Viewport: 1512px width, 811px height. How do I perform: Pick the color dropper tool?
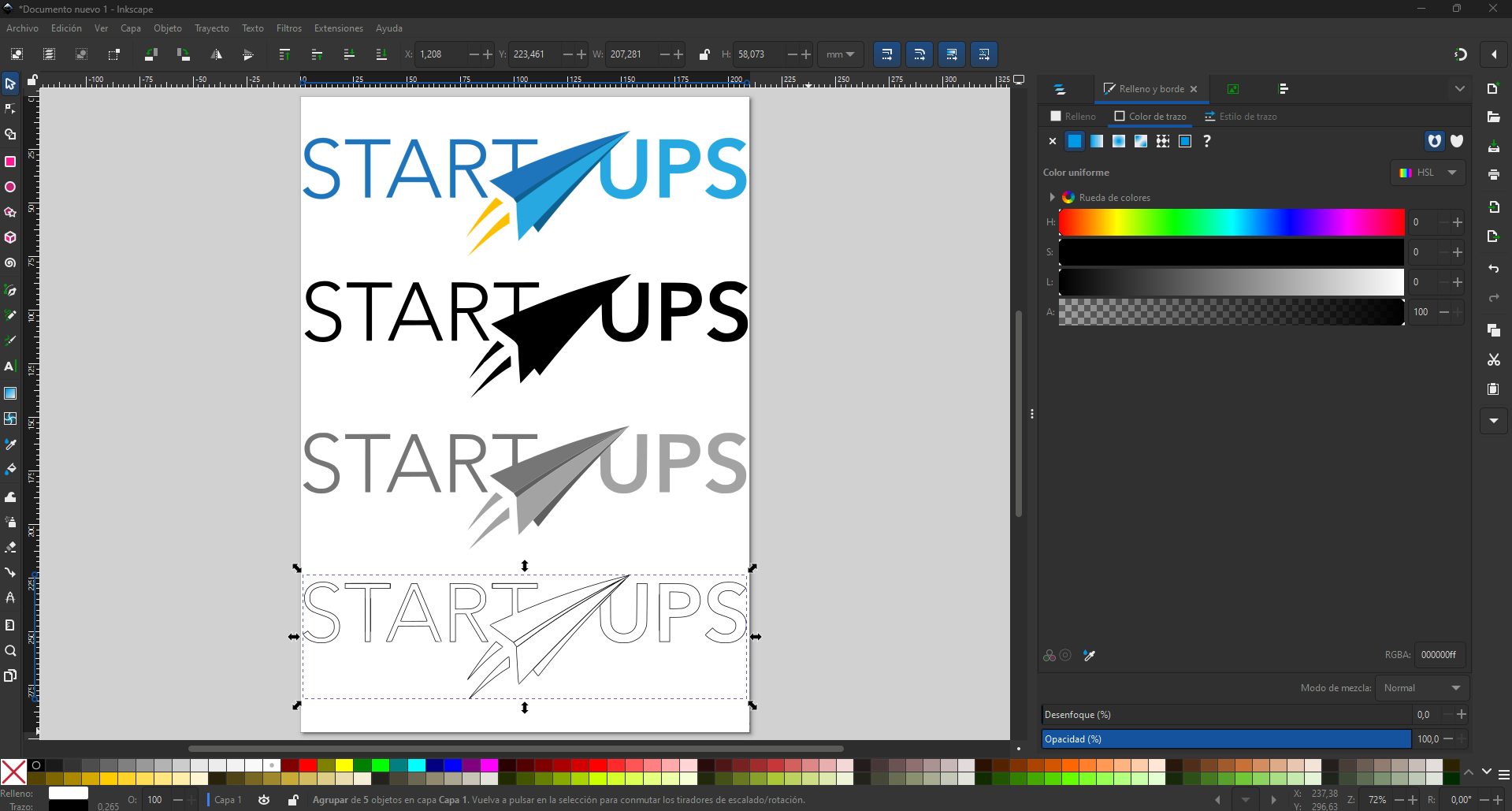[10, 444]
